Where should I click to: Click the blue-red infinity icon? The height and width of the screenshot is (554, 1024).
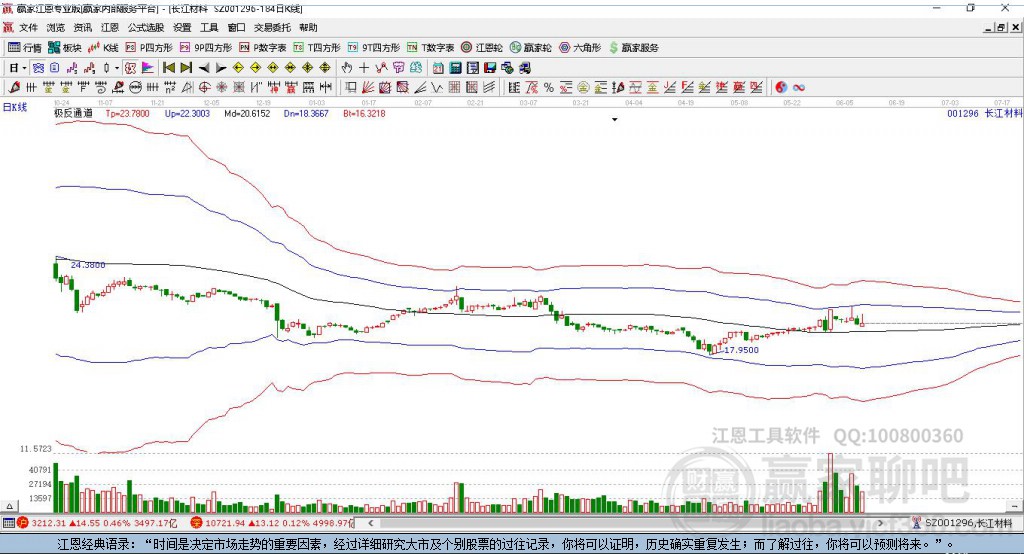click(x=799, y=88)
